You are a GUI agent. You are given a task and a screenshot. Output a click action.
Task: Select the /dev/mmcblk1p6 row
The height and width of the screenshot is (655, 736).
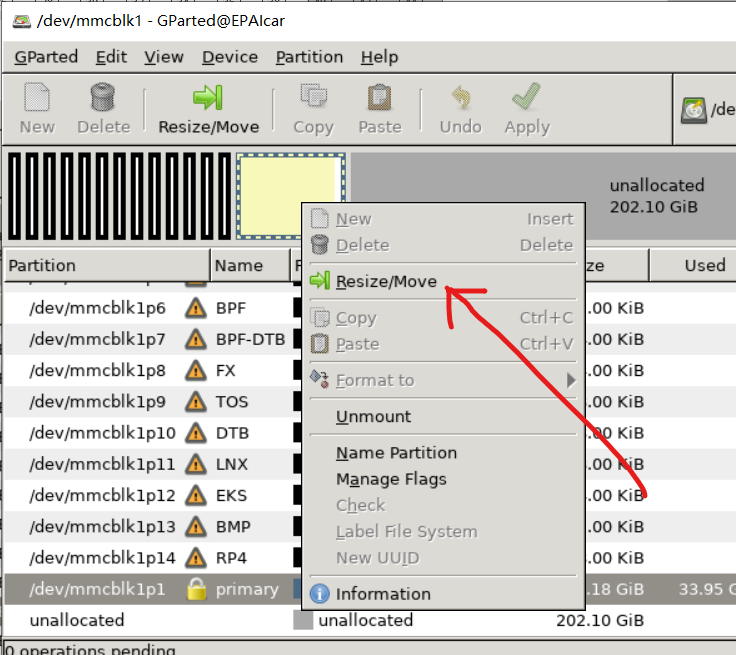[x=151, y=308]
